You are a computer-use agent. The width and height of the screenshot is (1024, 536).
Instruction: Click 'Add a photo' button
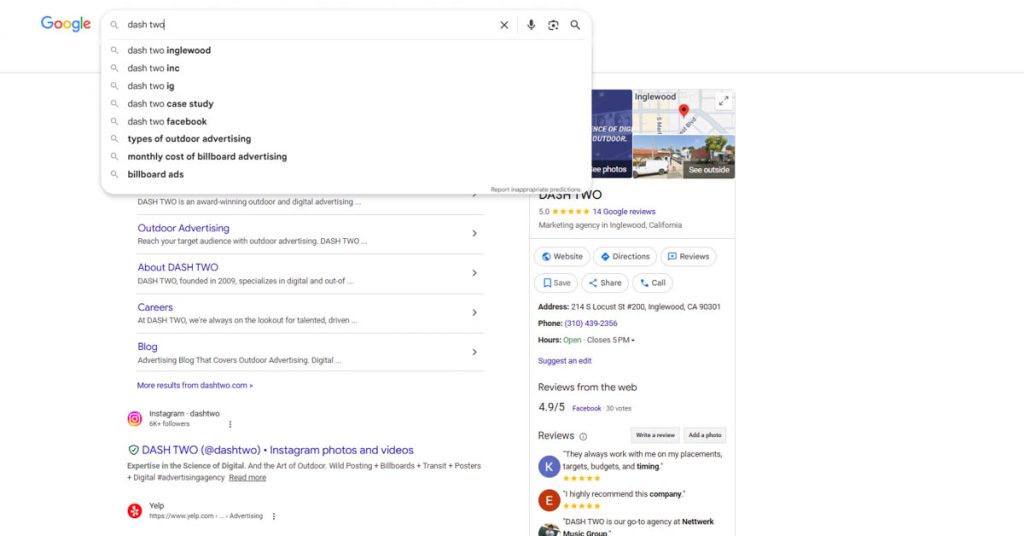click(x=705, y=435)
